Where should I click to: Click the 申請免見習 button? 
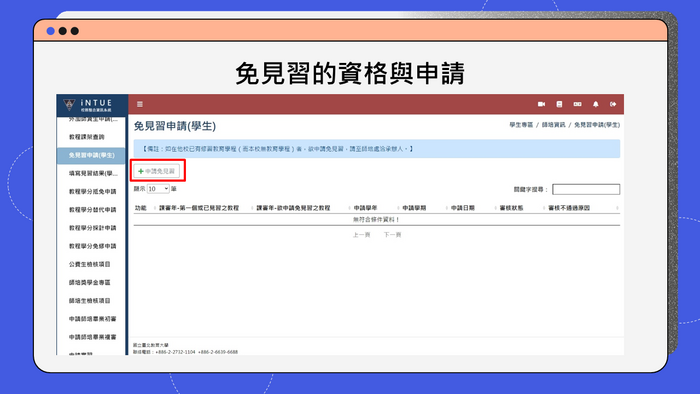tap(157, 171)
